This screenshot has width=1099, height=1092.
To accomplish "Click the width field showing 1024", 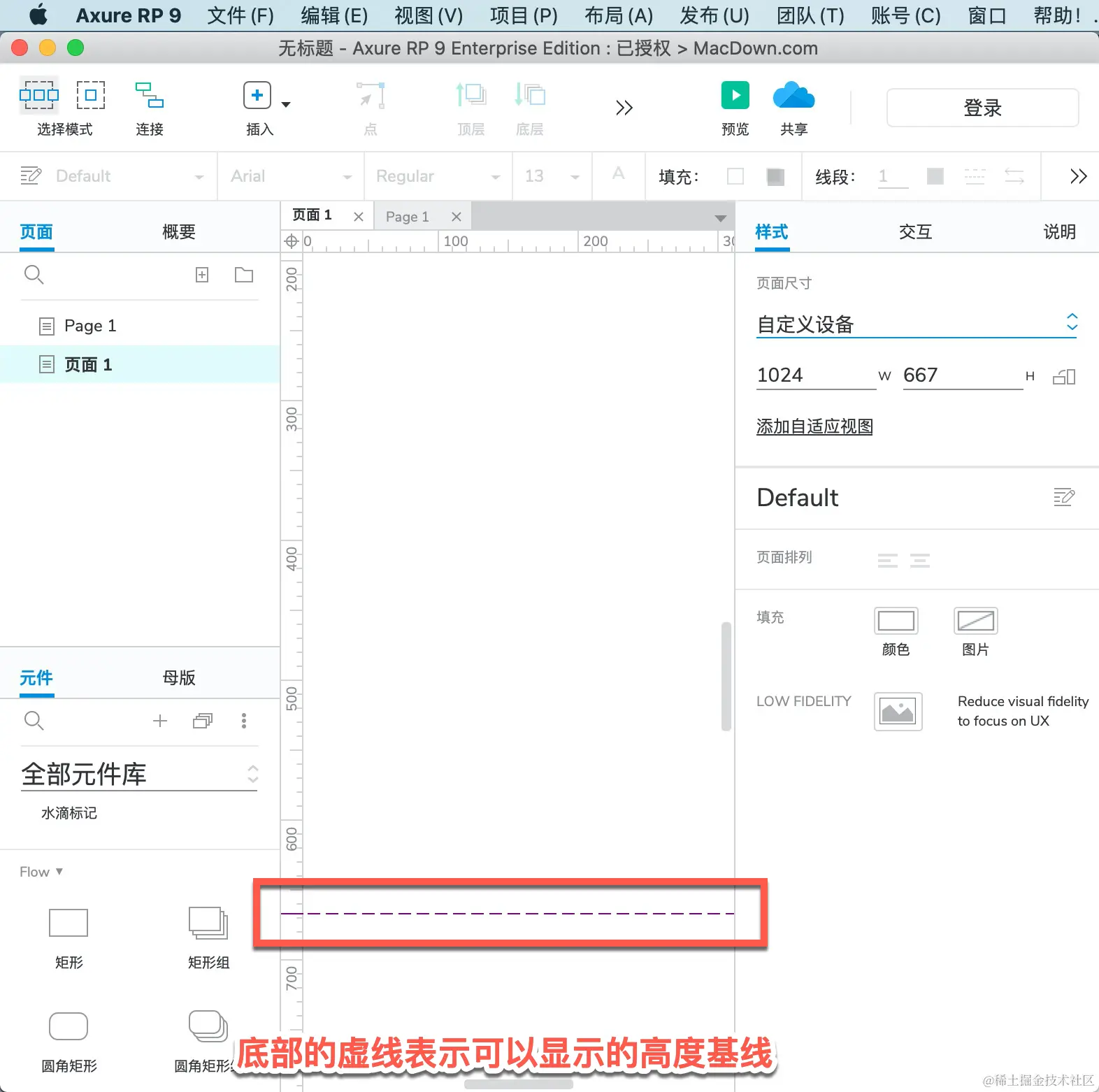I will point(815,375).
